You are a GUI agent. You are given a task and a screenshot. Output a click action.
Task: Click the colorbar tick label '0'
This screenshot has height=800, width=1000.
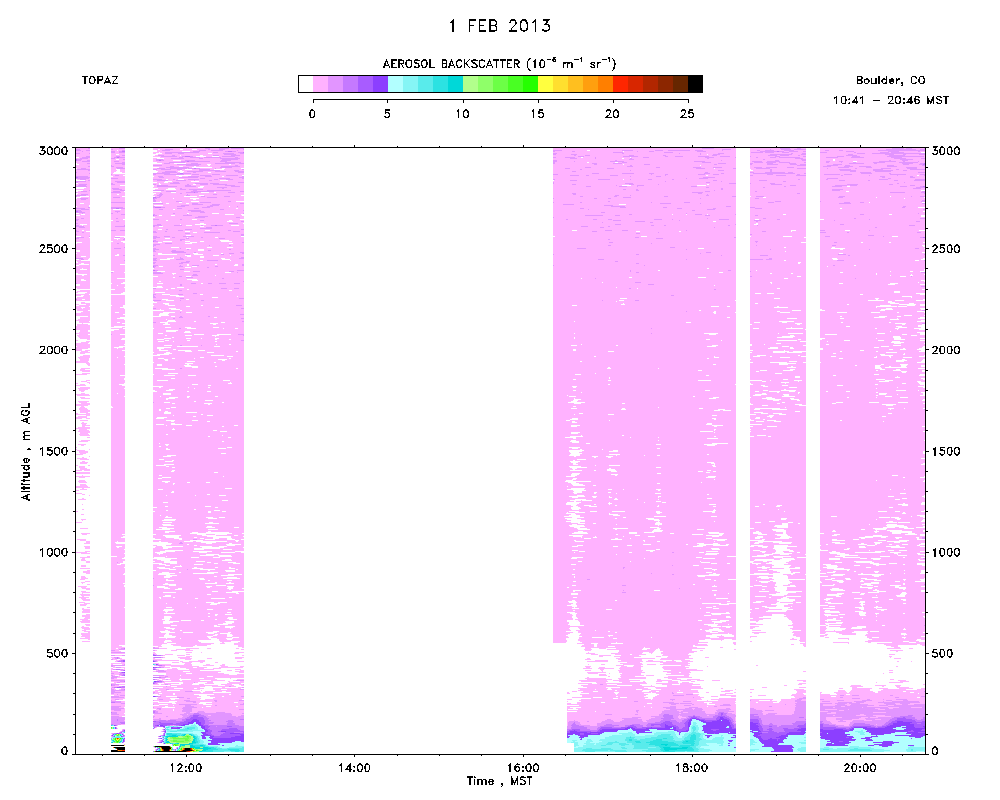click(x=312, y=114)
